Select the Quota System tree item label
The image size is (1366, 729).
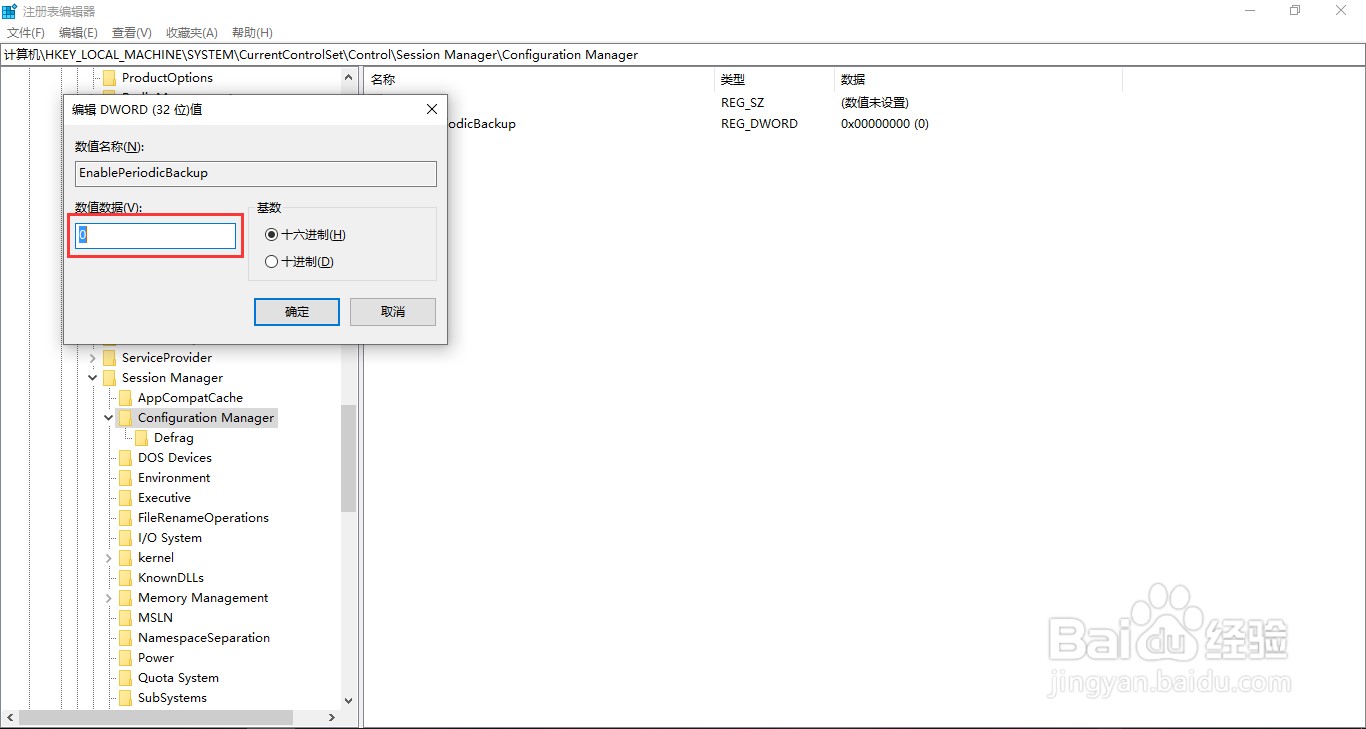coord(178,678)
